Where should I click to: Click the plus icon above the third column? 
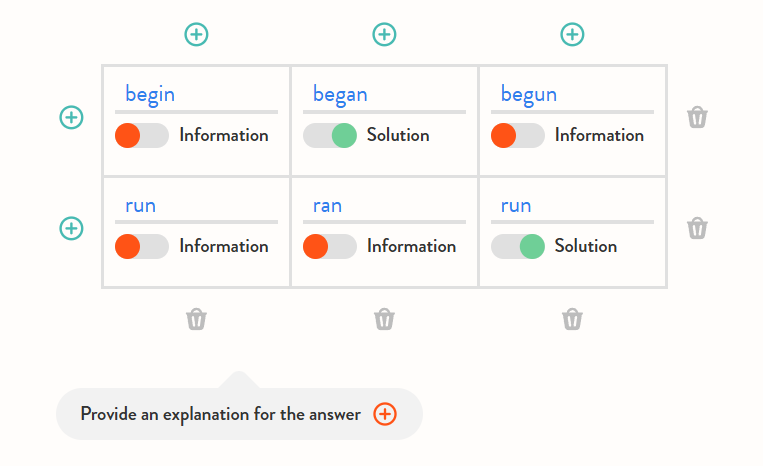click(572, 35)
